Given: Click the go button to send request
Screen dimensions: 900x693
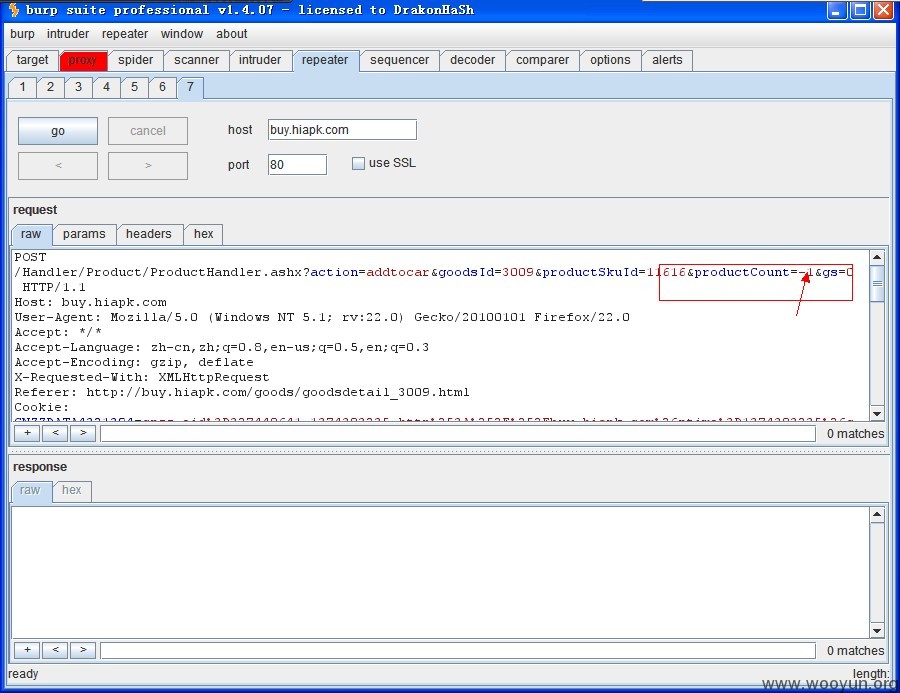Looking at the screenshot, I should 58,131.
